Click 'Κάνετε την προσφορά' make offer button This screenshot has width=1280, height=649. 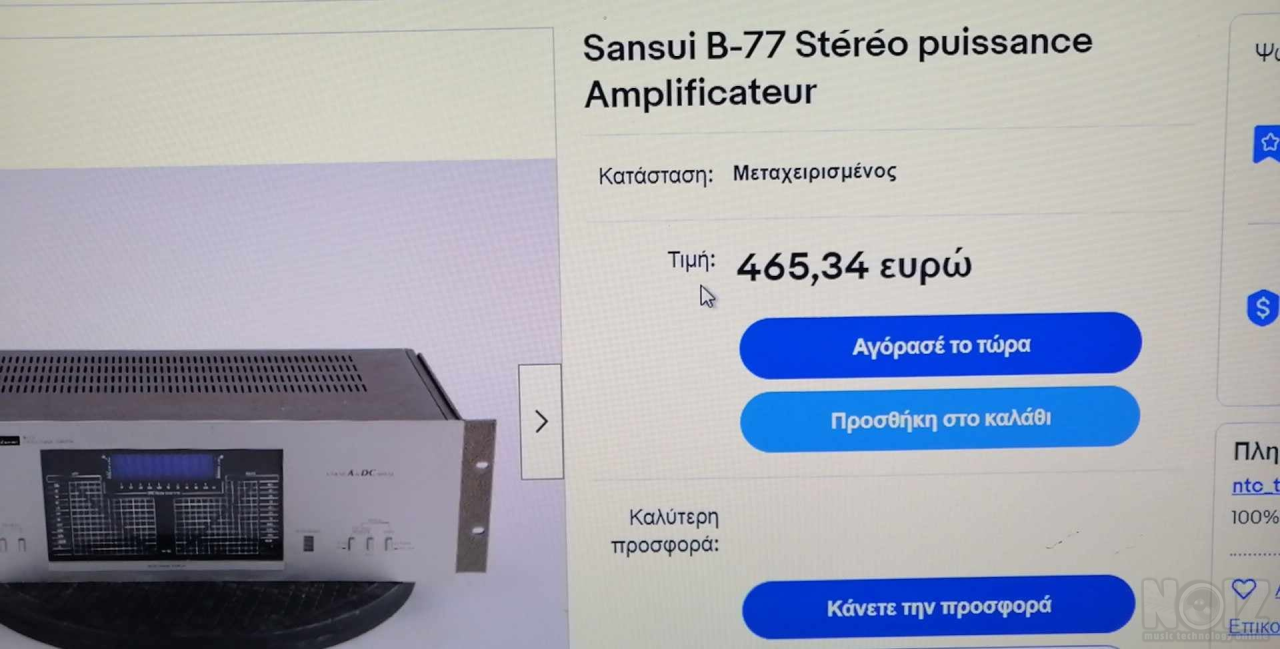[938, 607]
